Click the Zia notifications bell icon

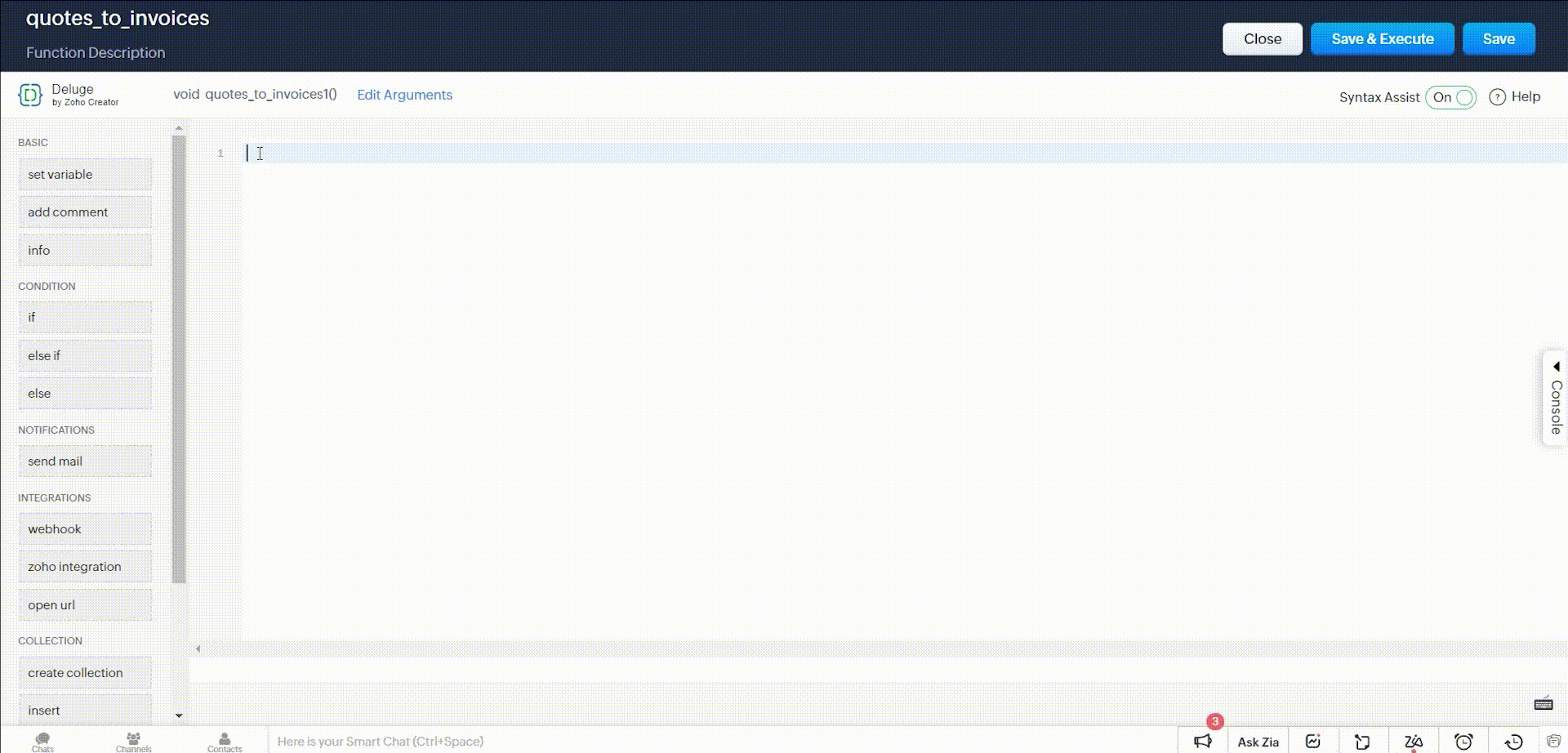click(1413, 741)
